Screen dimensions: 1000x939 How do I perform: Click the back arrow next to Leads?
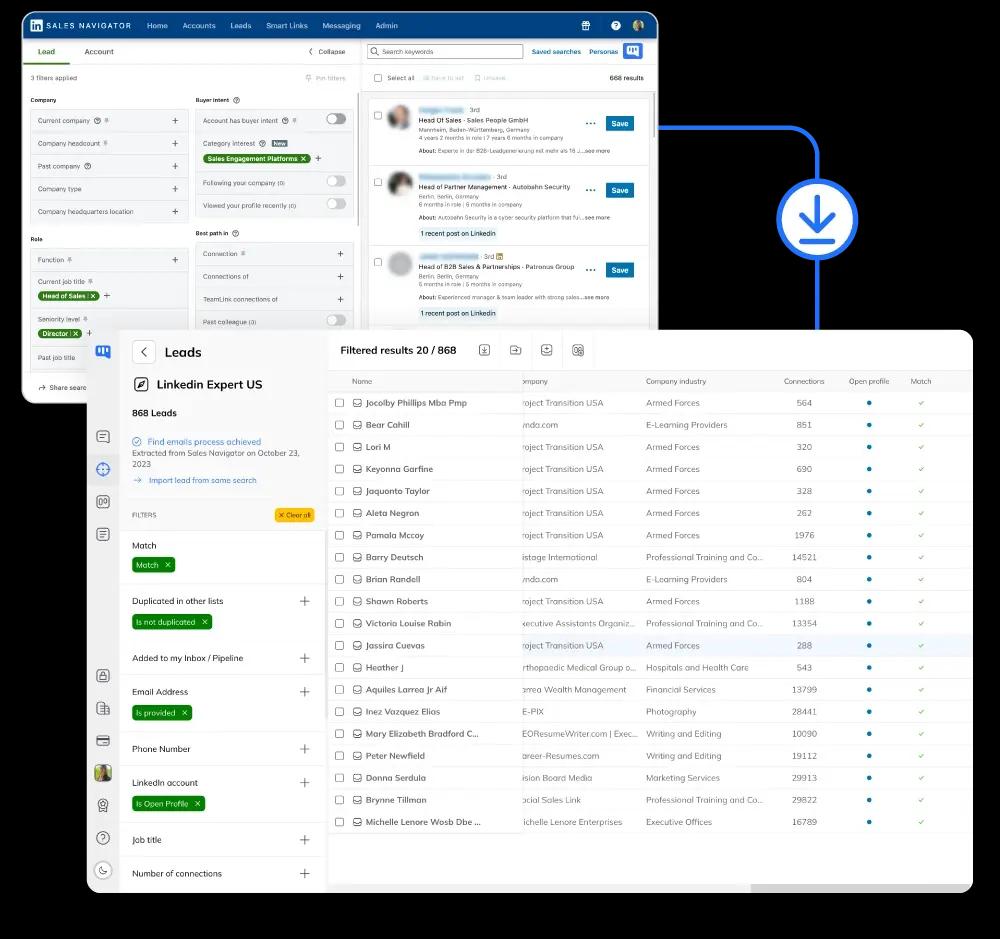(144, 352)
